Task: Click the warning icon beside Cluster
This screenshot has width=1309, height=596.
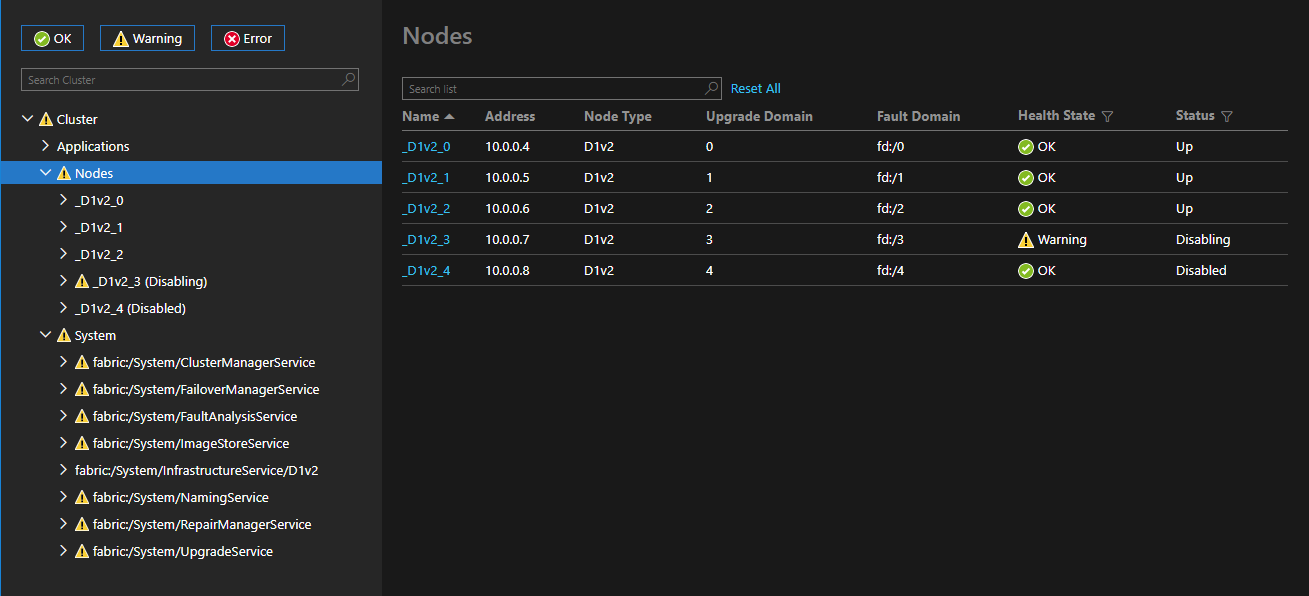Action: [46, 119]
